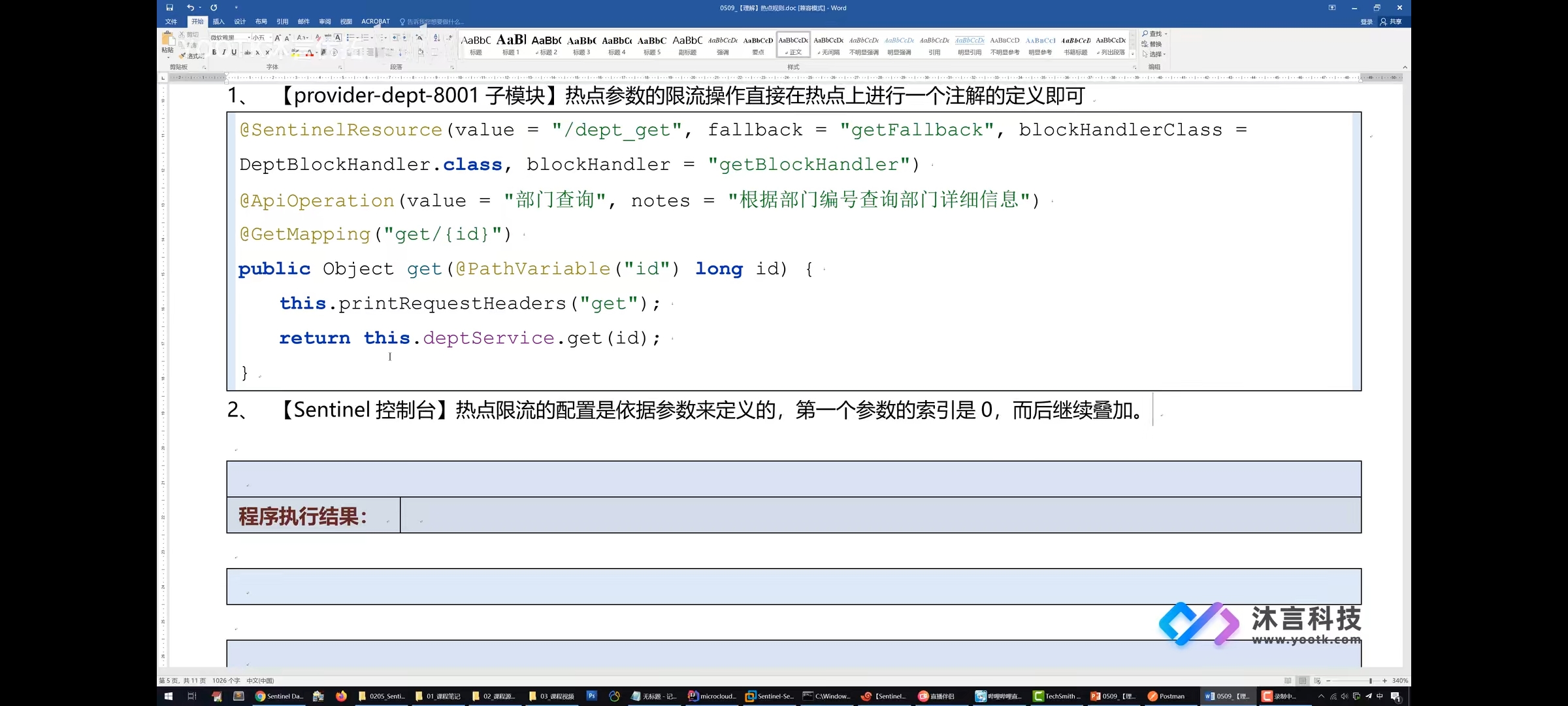1568x706 pixels.
Task: Click the Character Border (A) icon
Action: coord(338,38)
